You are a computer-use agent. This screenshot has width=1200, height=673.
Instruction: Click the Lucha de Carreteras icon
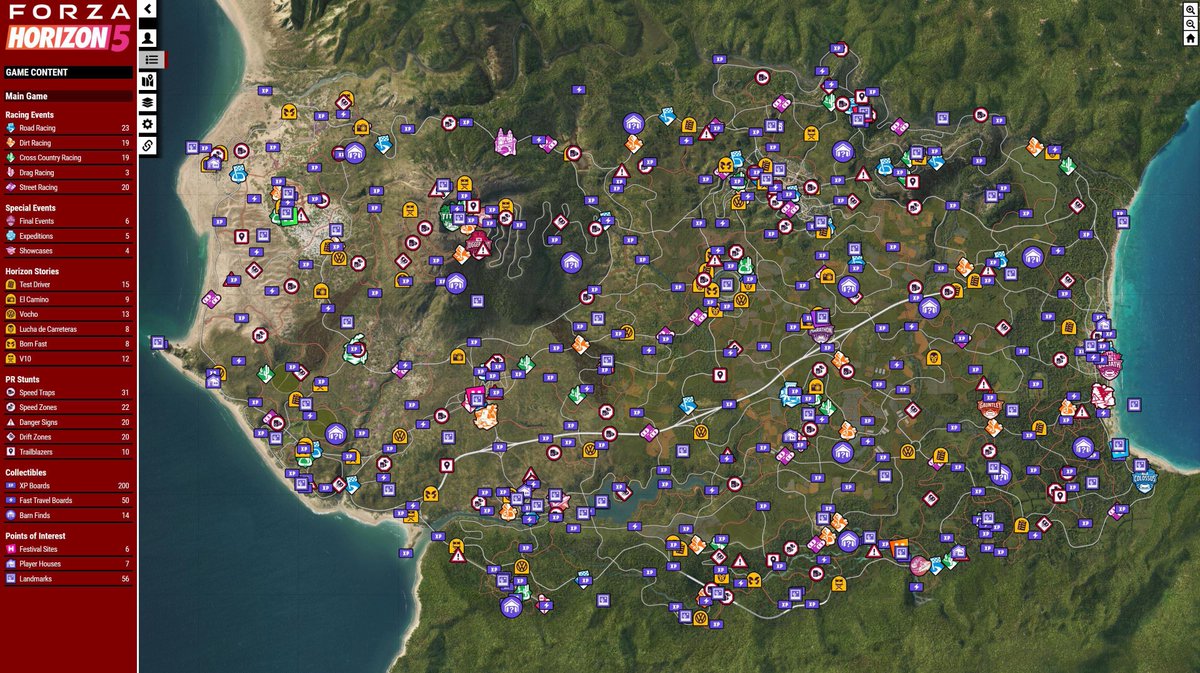[x=11, y=329]
